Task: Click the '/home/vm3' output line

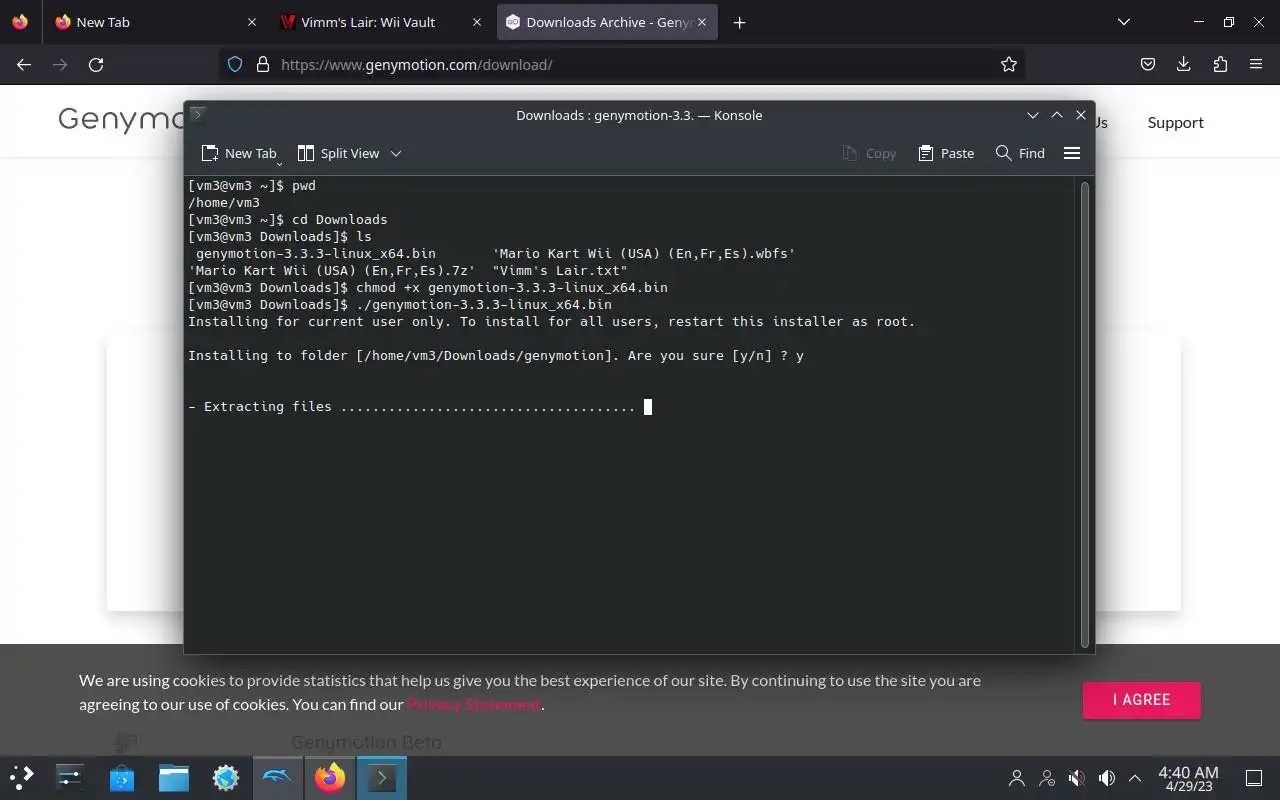Action: (224, 202)
